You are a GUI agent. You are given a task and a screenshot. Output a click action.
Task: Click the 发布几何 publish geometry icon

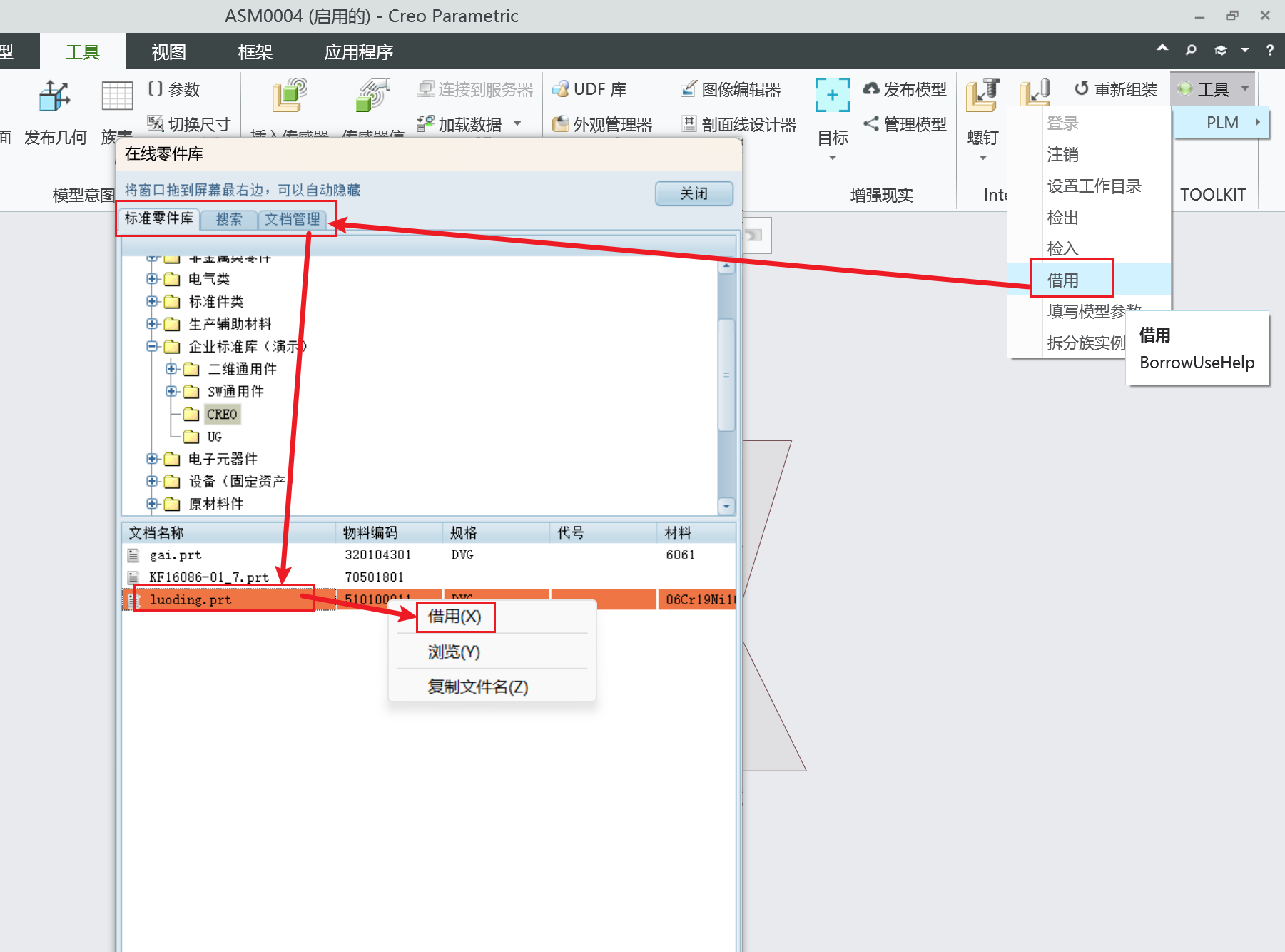[x=55, y=96]
